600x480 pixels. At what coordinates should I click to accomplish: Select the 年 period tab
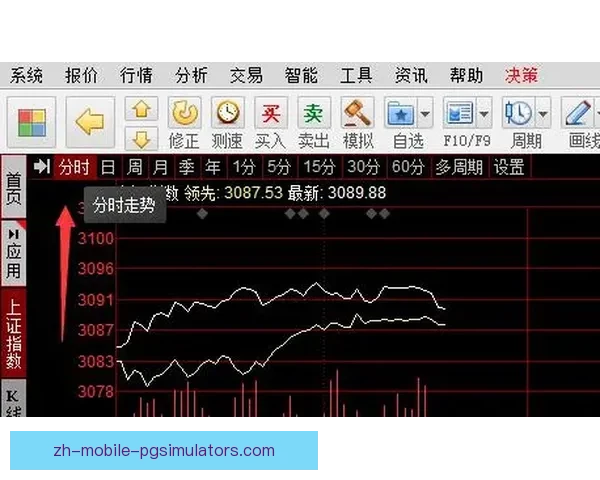213,167
